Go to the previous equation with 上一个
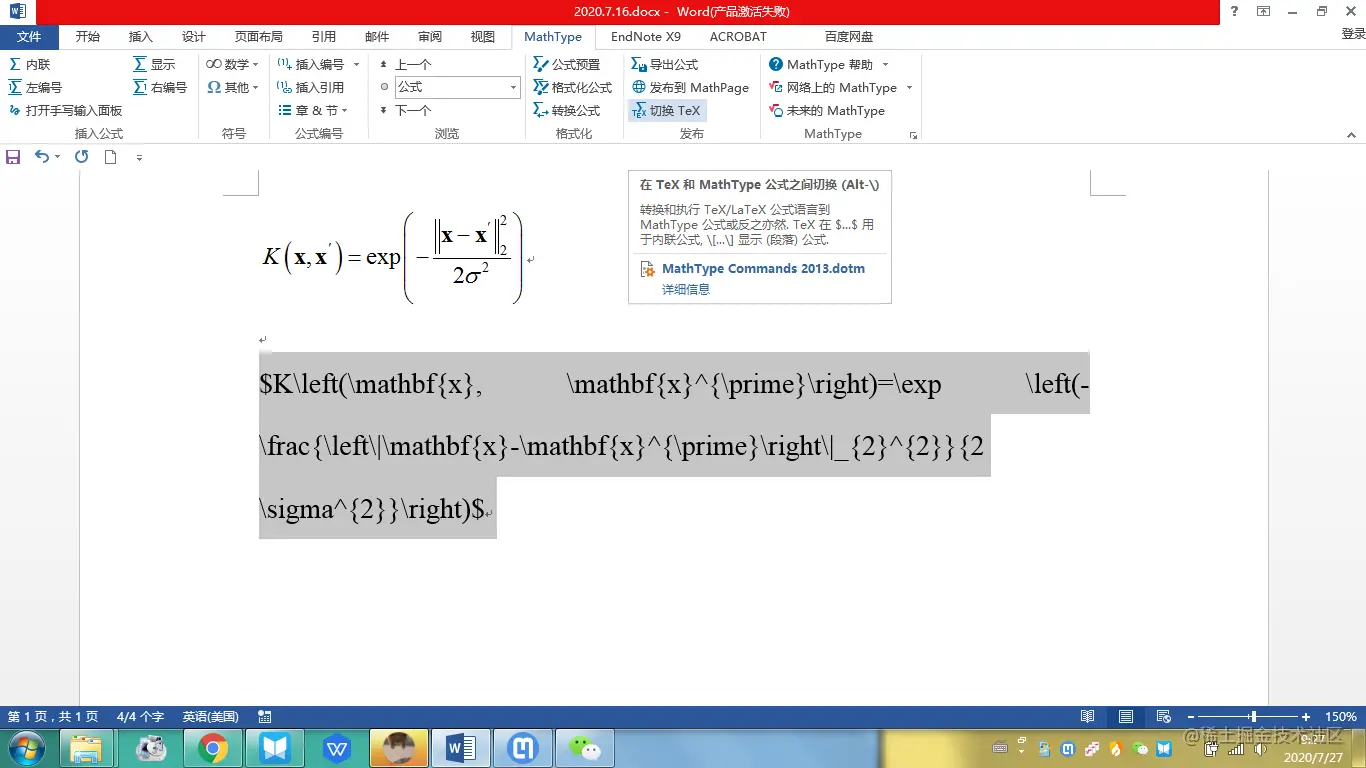1366x768 pixels. click(405, 64)
